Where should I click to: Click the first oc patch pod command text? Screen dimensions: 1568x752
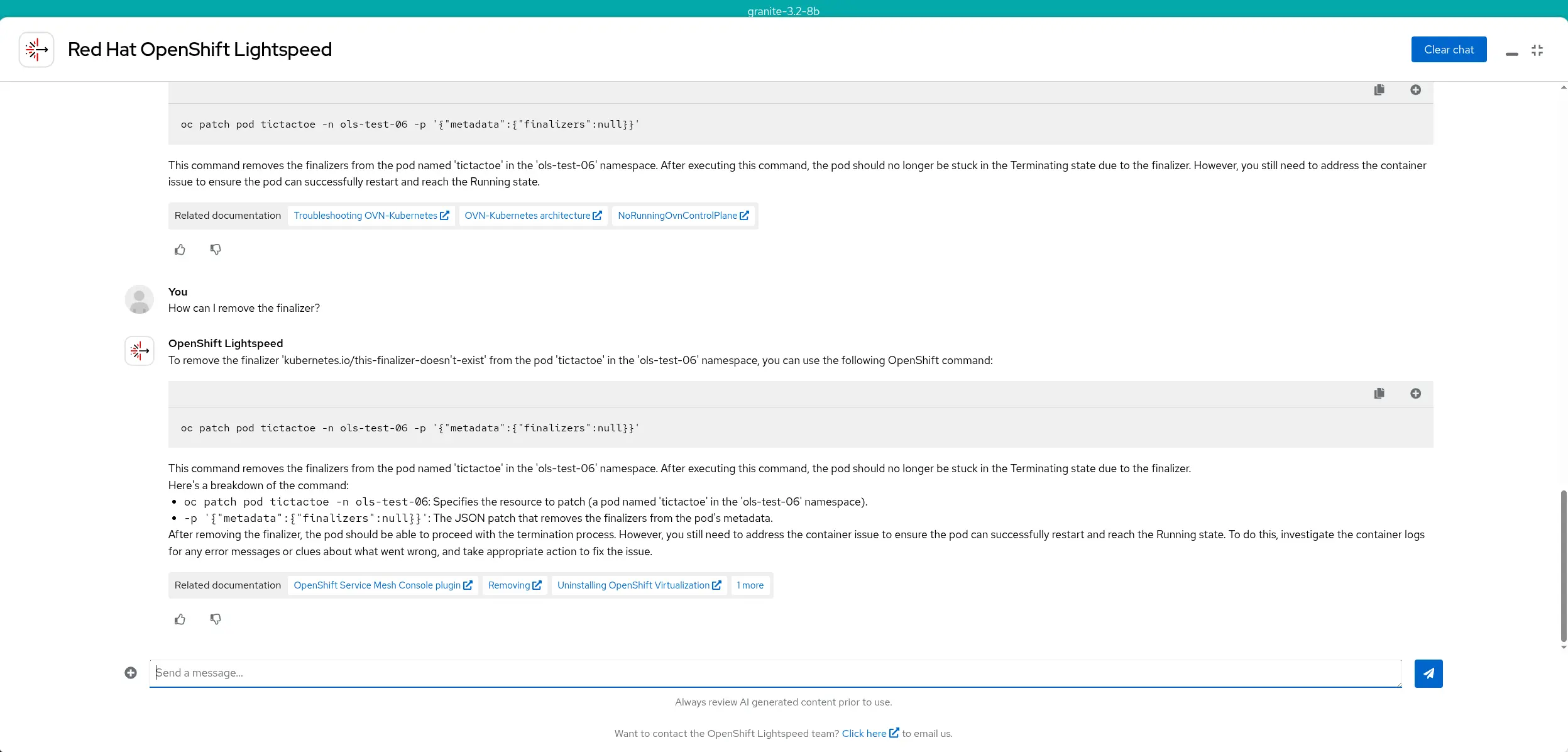tap(410, 124)
